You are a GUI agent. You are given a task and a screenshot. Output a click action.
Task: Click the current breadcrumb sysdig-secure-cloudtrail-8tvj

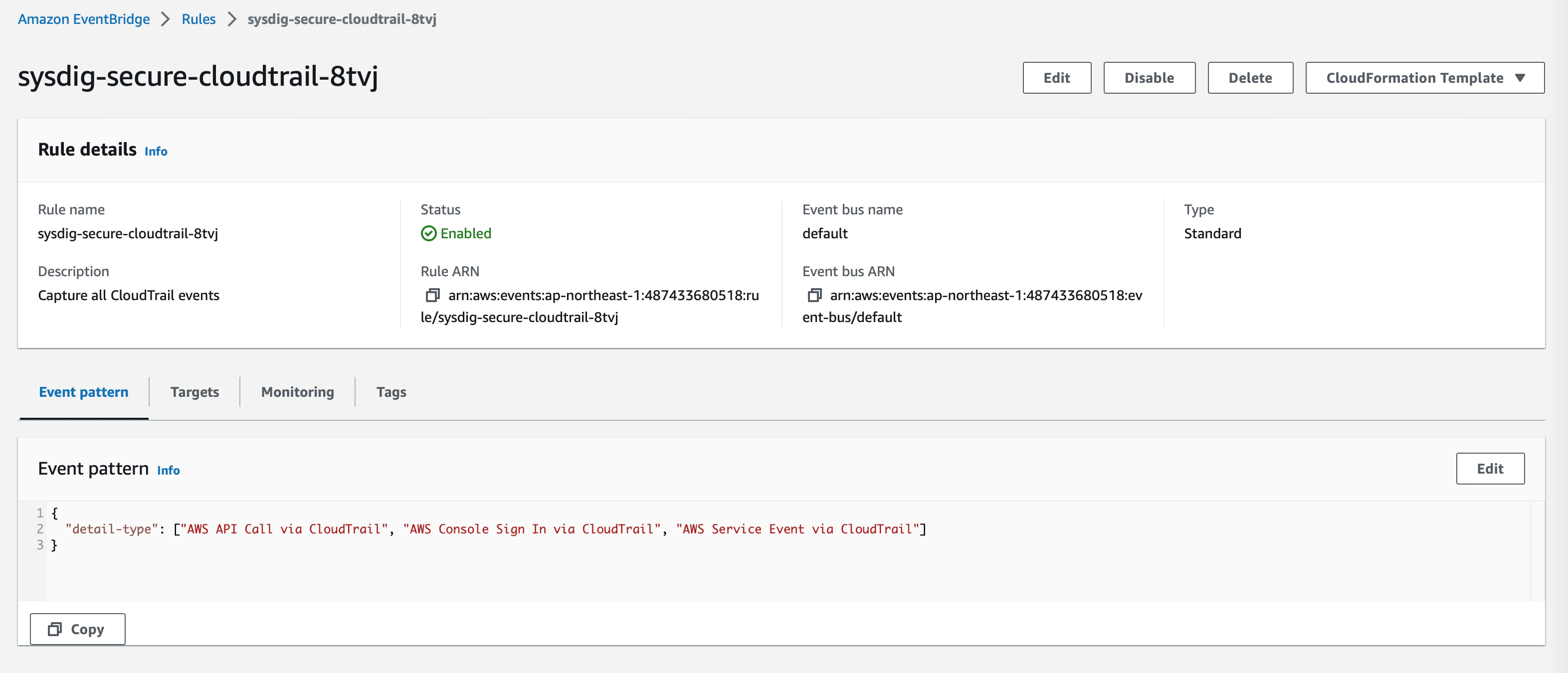pos(342,19)
